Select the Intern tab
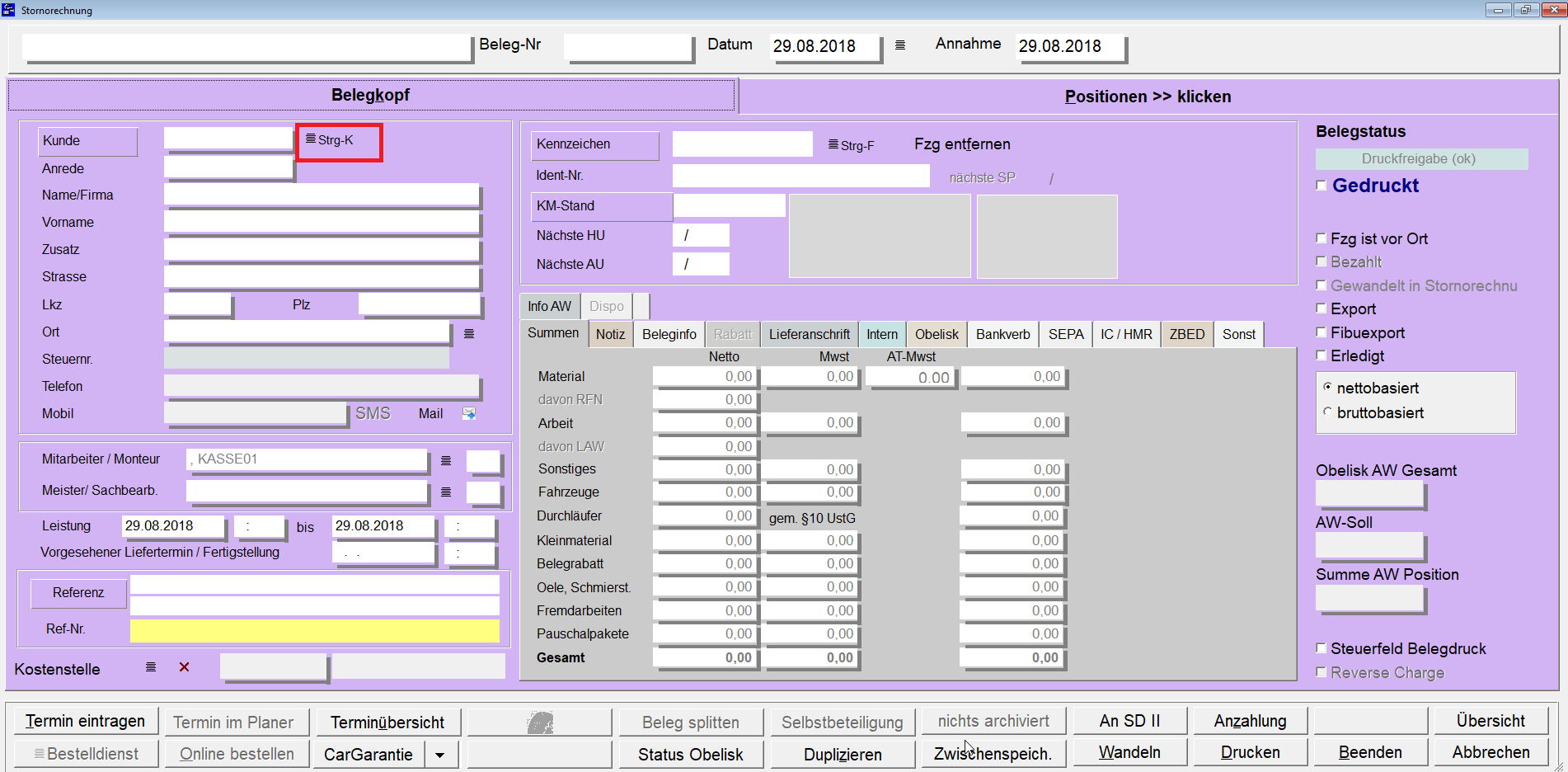This screenshot has height=772, width=1568. coord(882,334)
